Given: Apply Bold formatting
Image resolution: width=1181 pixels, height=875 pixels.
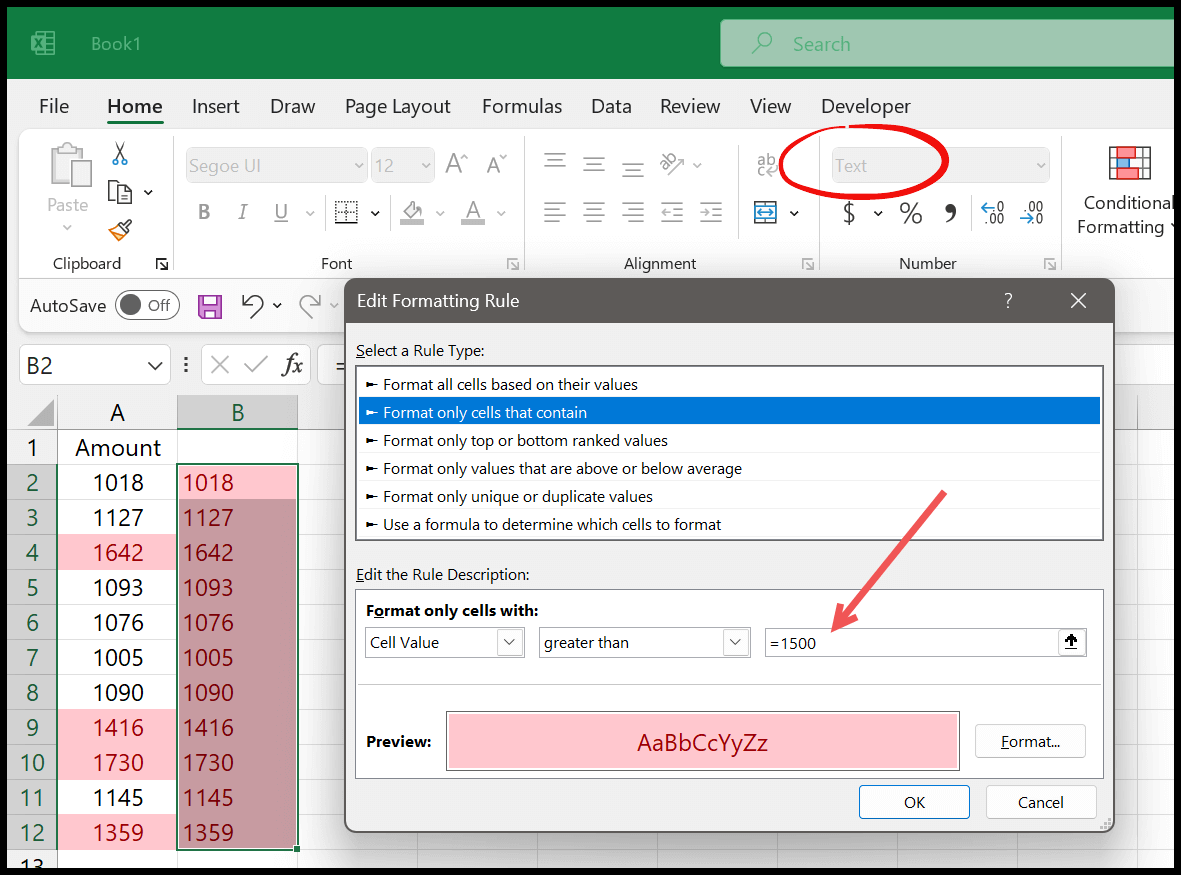Looking at the screenshot, I should click(203, 212).
